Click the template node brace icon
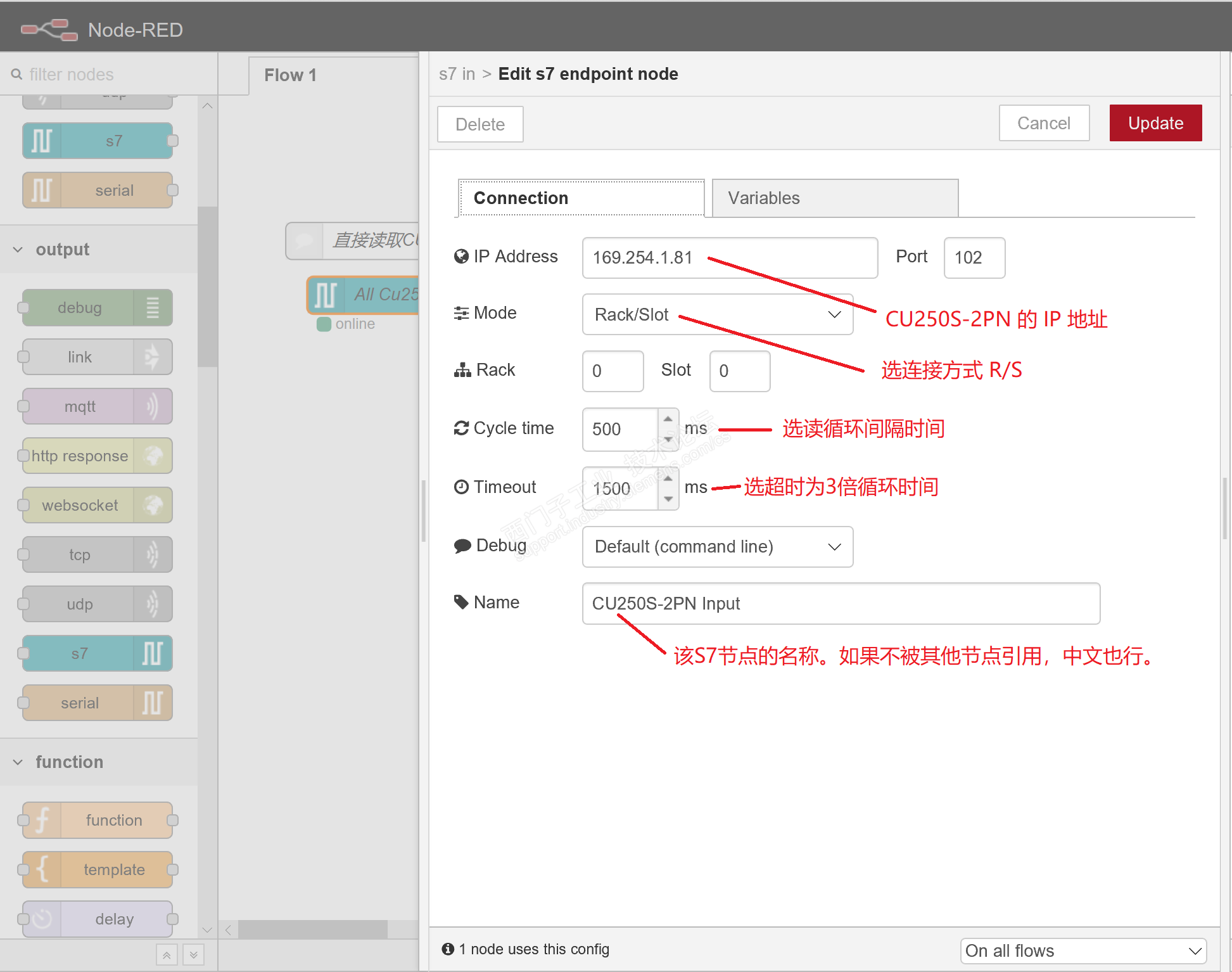Viewport: 1232px width, 972px height. [42, 870]
